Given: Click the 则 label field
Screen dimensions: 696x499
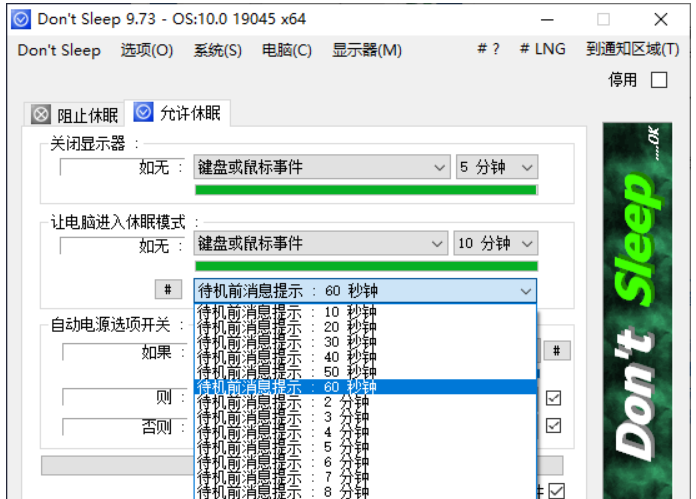Looking at the screenshot, I should coord(124,397).
